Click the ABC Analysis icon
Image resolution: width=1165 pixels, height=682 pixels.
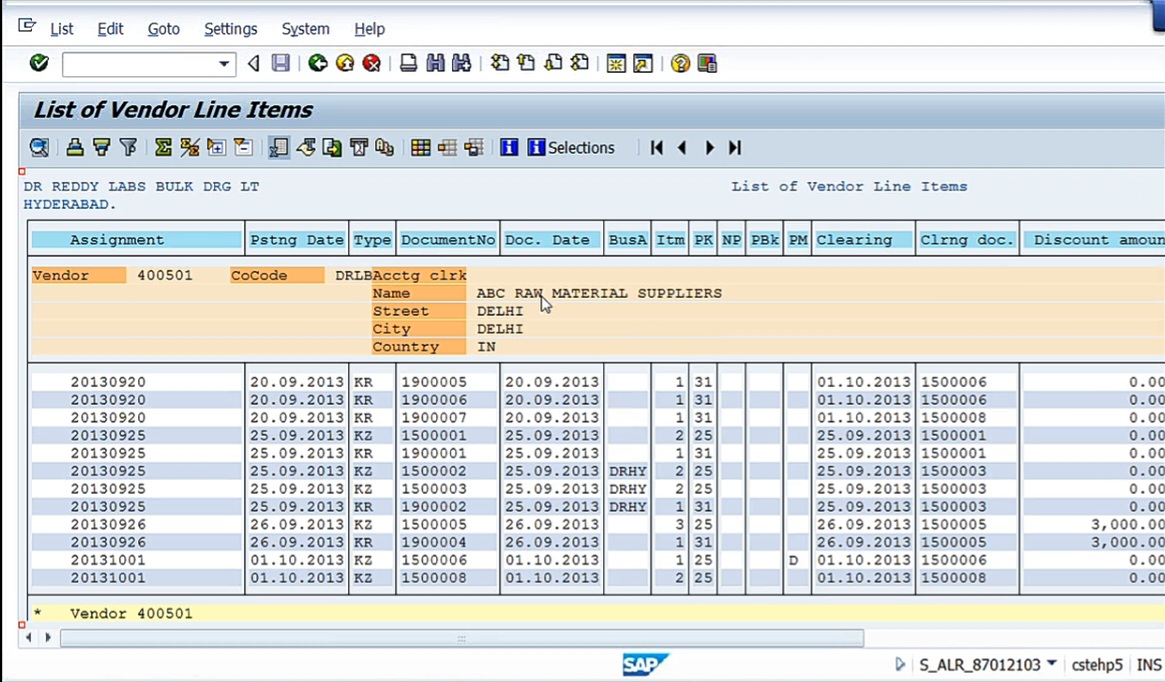click(x=385, y=147)
